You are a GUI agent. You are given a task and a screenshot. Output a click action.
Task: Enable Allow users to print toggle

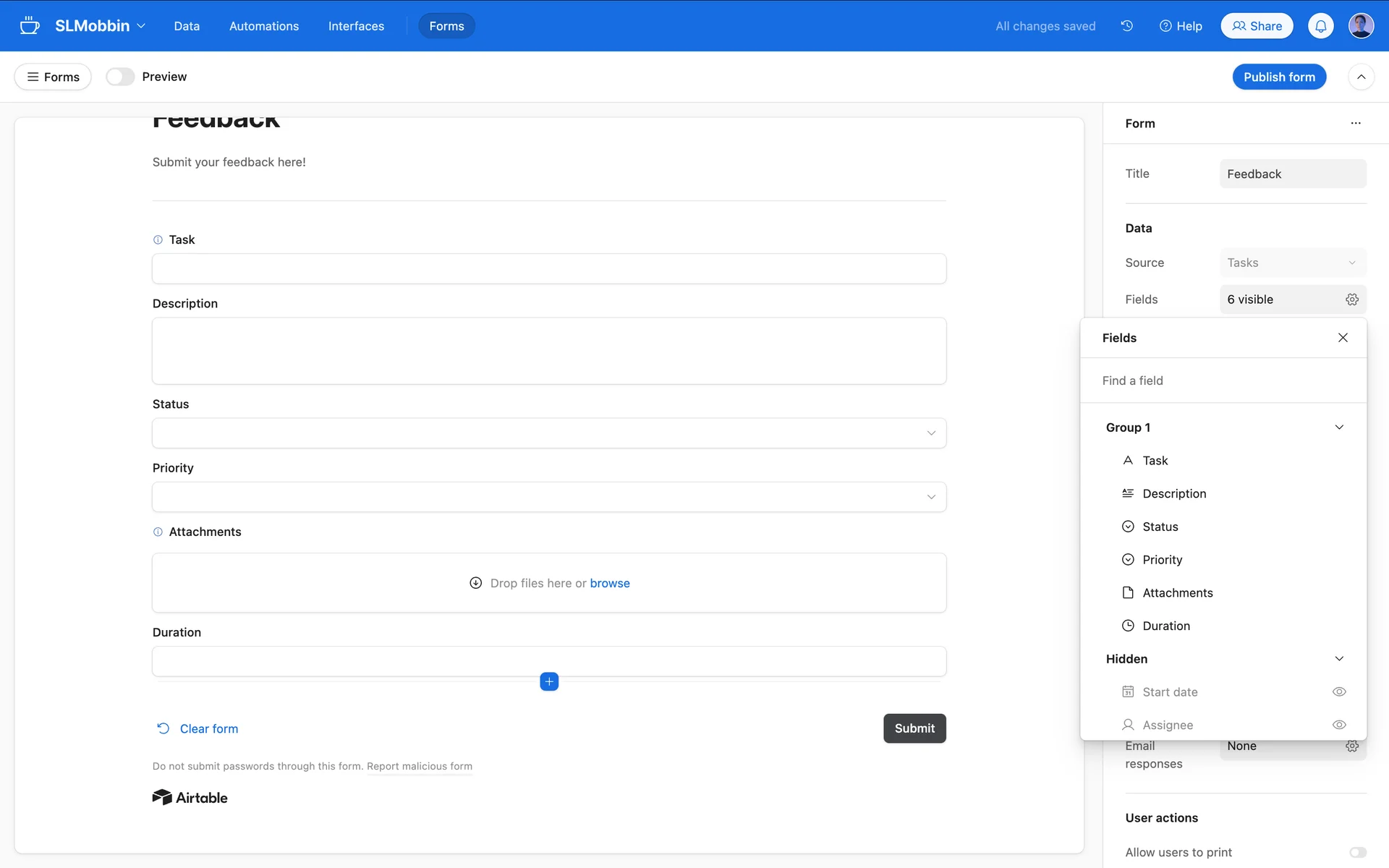tap(1357, 852)
